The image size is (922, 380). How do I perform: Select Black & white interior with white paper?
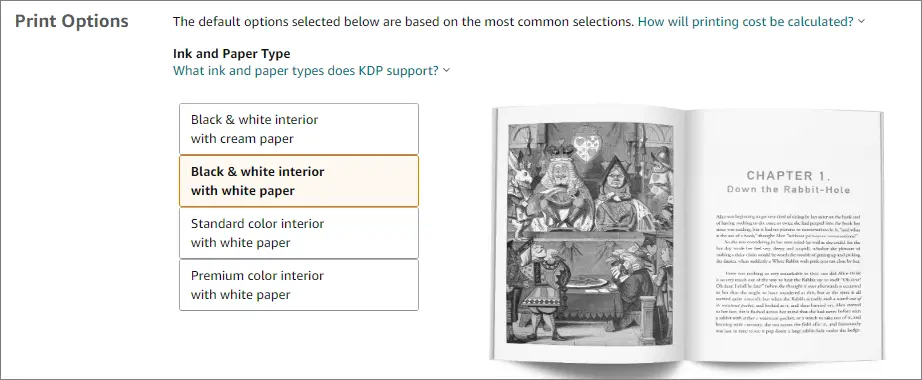click(x=299, y=181)
